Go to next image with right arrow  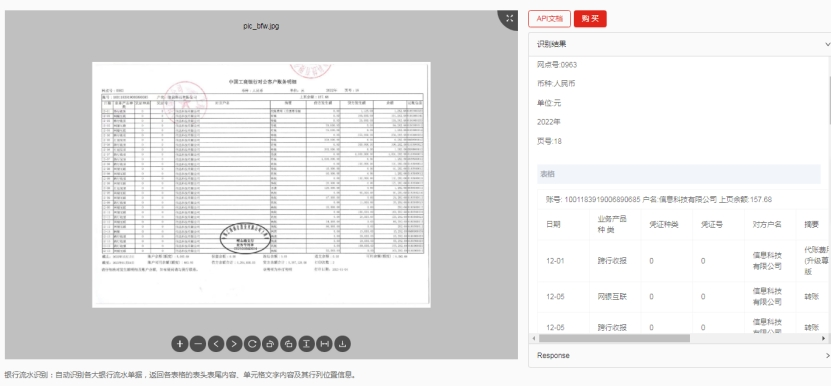(234, 344)
